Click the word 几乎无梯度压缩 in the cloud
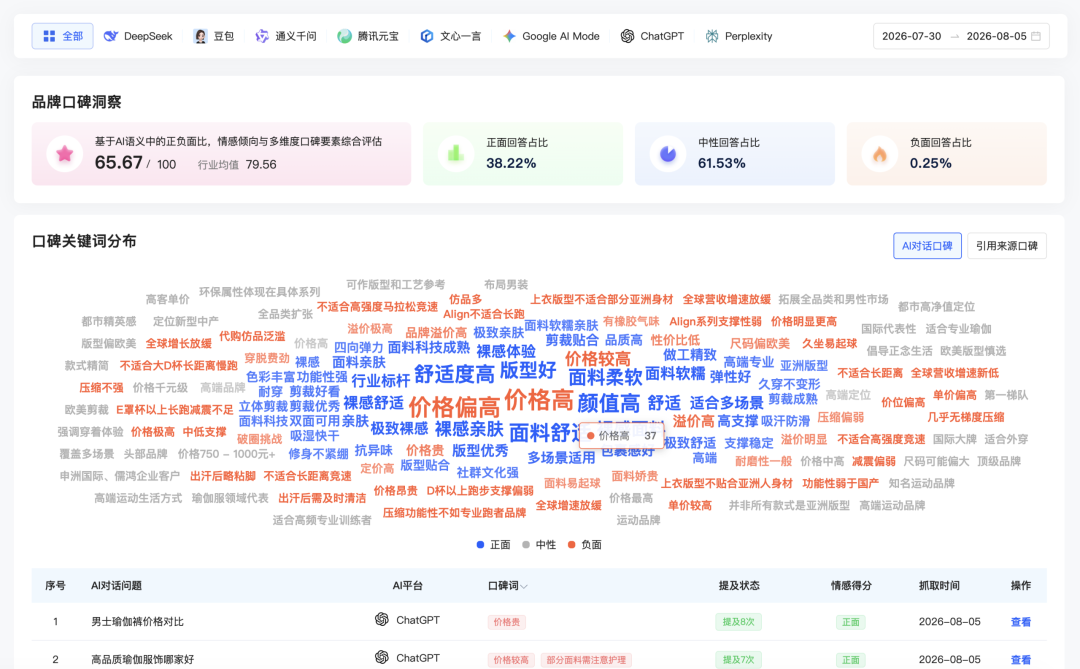This screenshot has width=1080, height=669. [x=965, y=417]
